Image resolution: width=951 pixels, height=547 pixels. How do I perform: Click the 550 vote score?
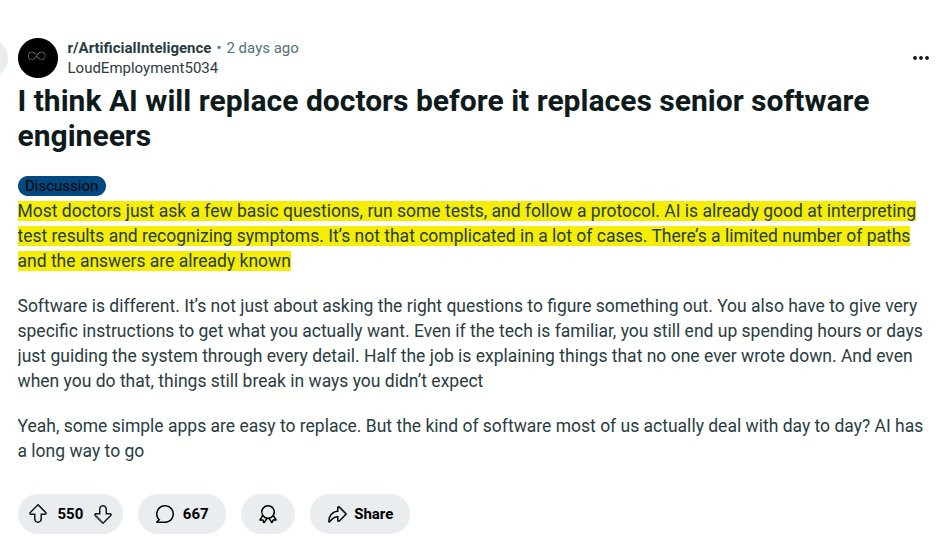pos(70,514)
